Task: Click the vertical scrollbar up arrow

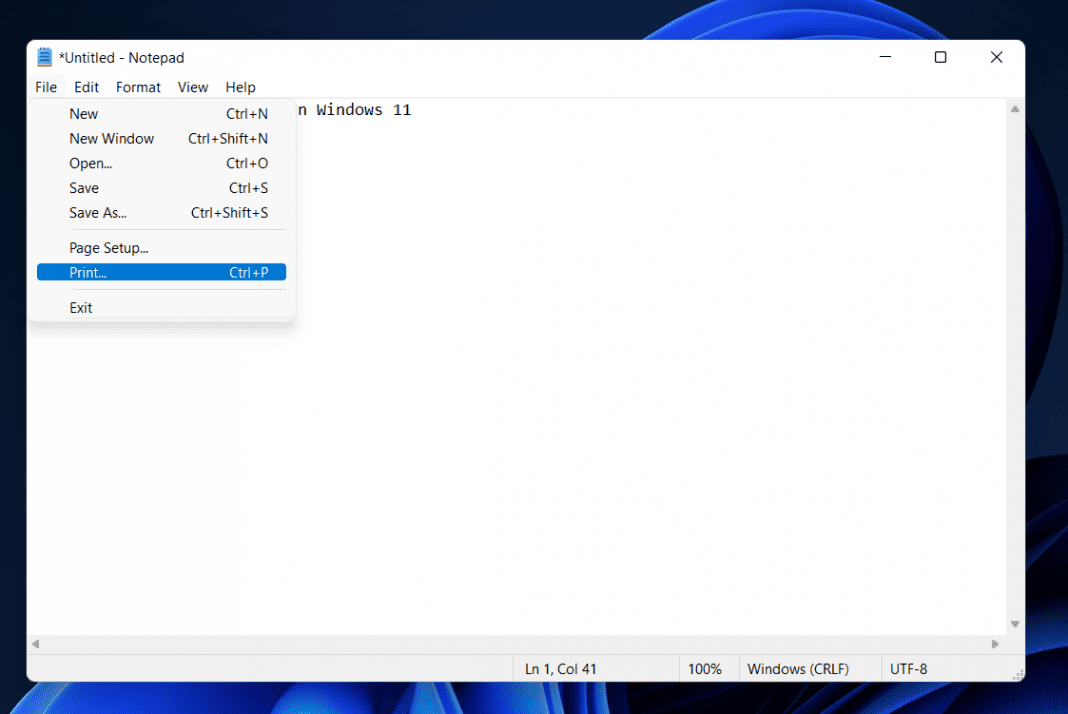Action: point(1015,109)
